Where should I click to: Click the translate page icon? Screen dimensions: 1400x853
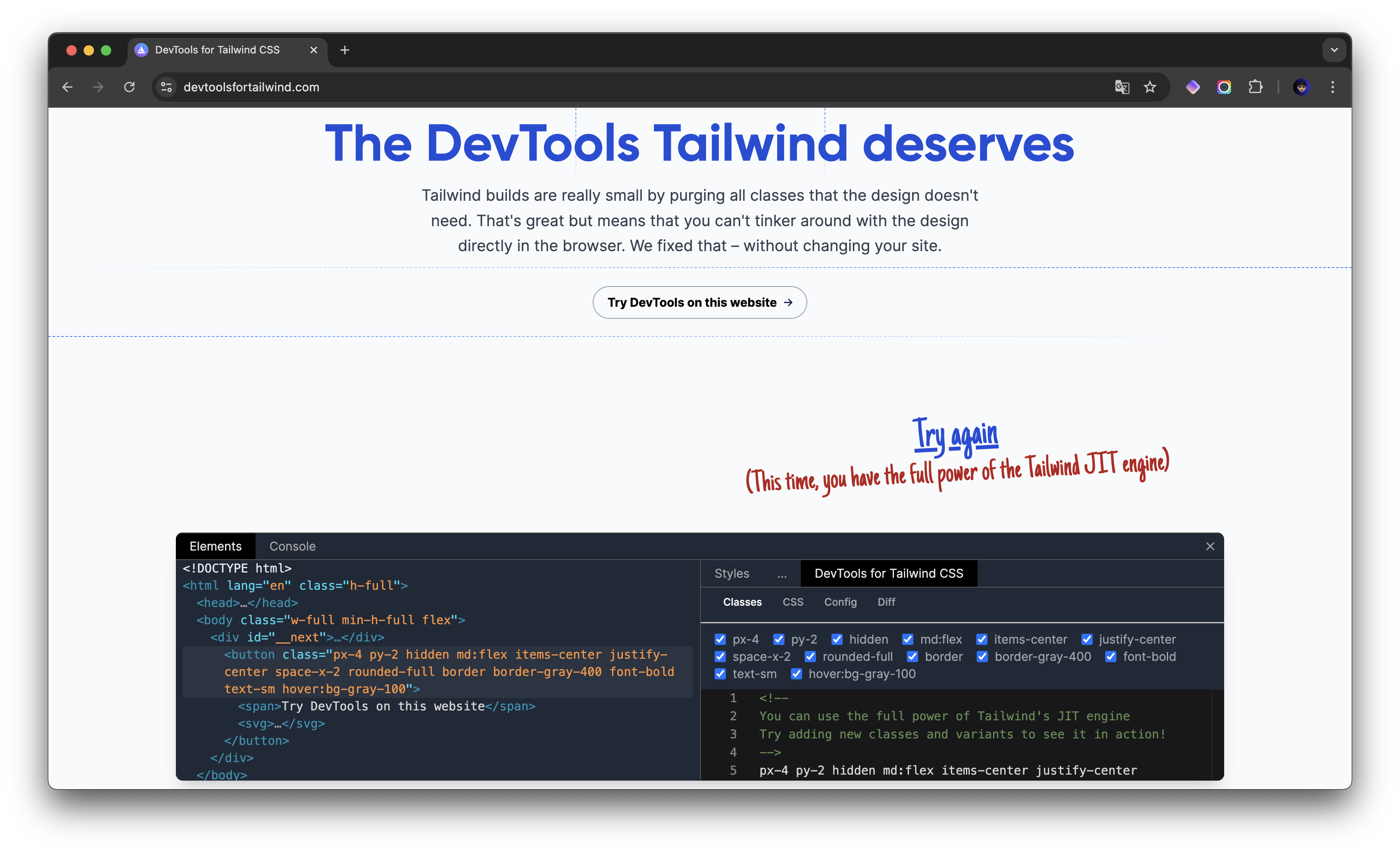[1122, 87]
